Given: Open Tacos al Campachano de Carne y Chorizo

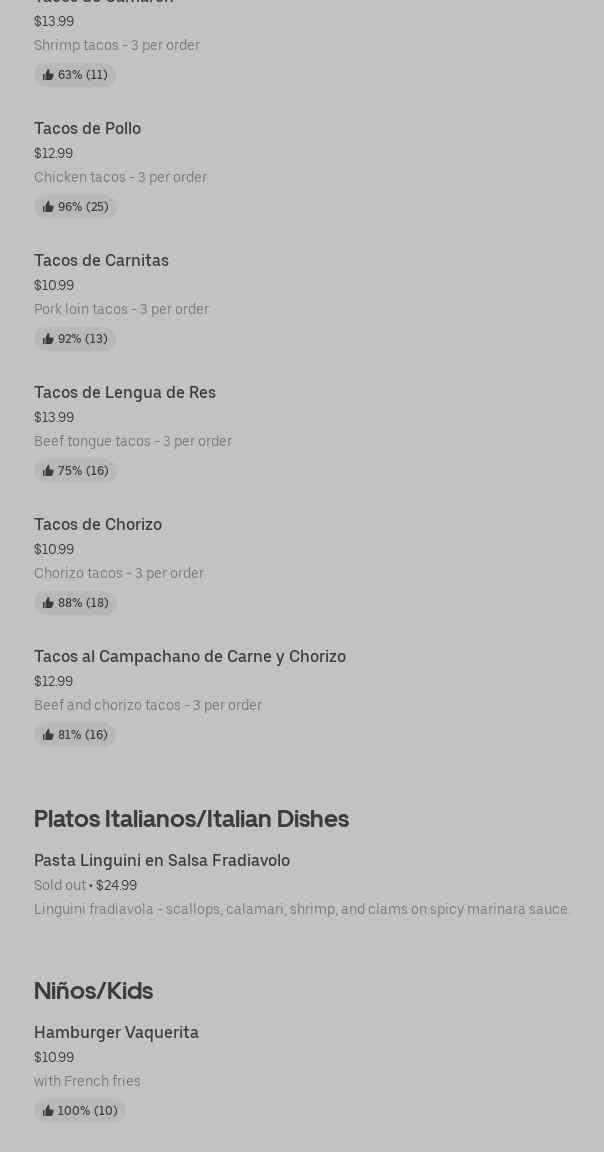Looking at the screenshot, I should click(x=190, y=656).
